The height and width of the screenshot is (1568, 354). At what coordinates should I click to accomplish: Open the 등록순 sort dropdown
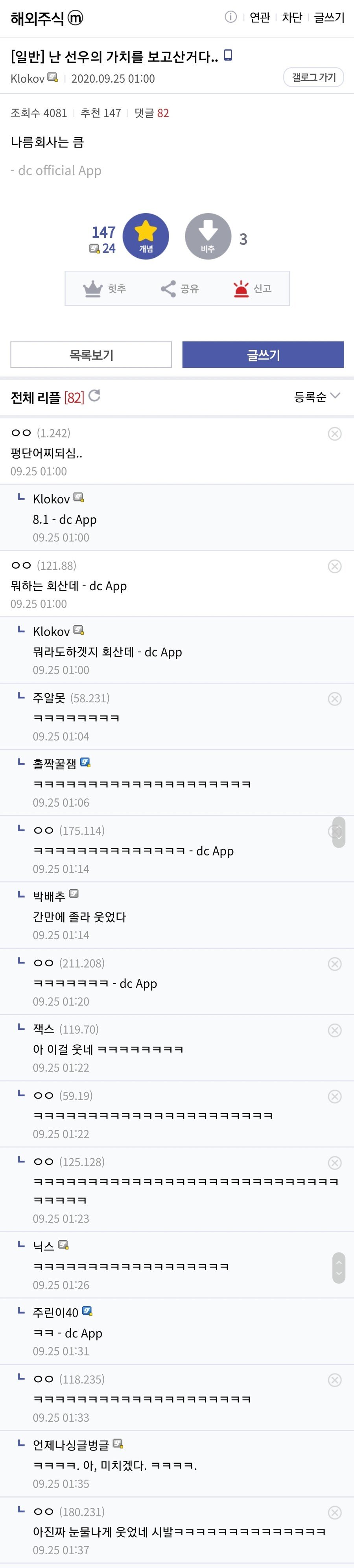[316, 397]
